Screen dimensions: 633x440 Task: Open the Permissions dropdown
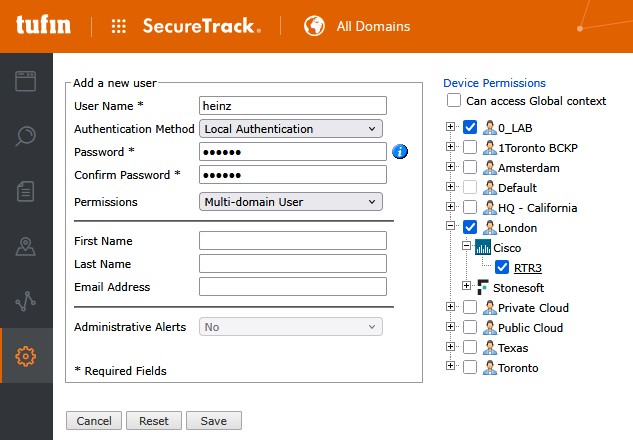pos(291,202)
